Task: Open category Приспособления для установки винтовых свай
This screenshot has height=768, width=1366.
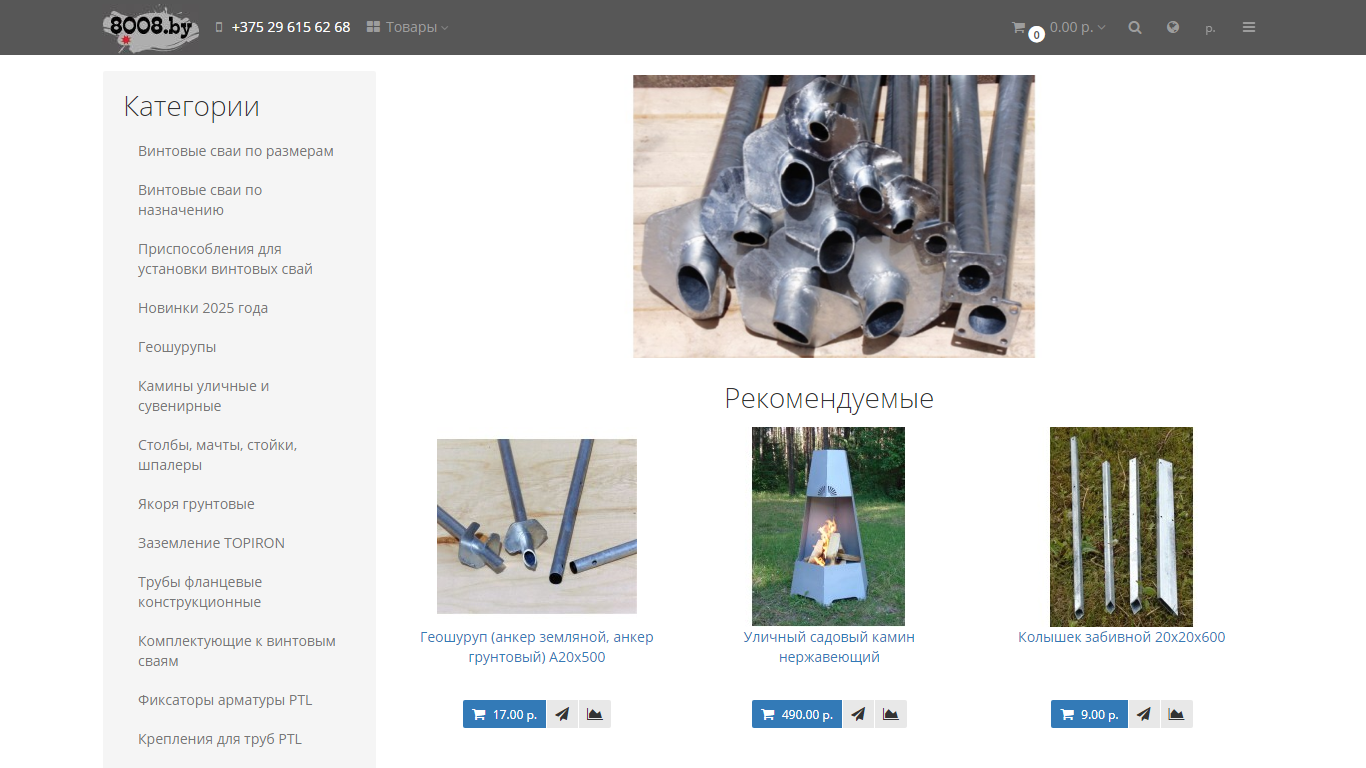Action: pyautogui.click(x=225, y=259)
